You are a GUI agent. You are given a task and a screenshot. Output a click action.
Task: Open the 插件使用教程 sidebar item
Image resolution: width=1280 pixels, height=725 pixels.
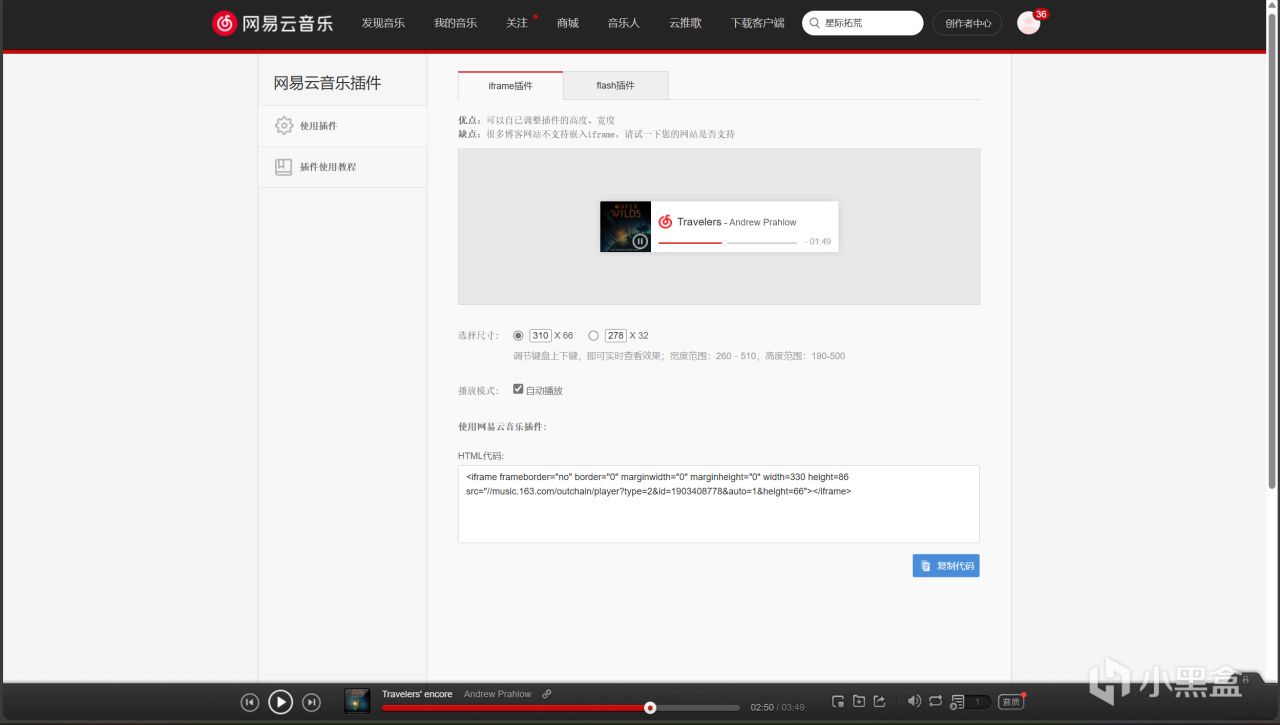pos(342,167)
